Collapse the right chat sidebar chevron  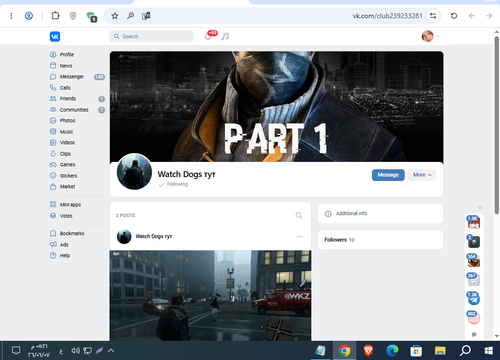coord(480,207)
